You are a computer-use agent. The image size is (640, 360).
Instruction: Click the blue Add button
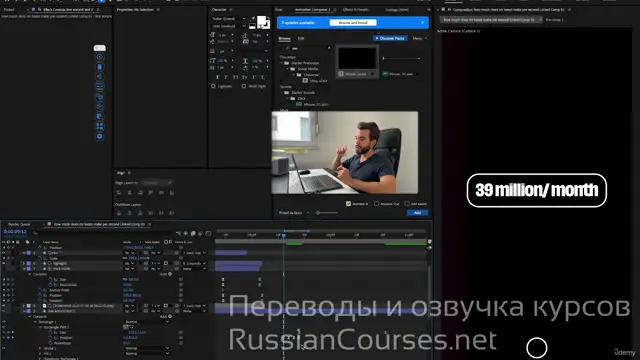pyautogui.click(x=417, y=213)
